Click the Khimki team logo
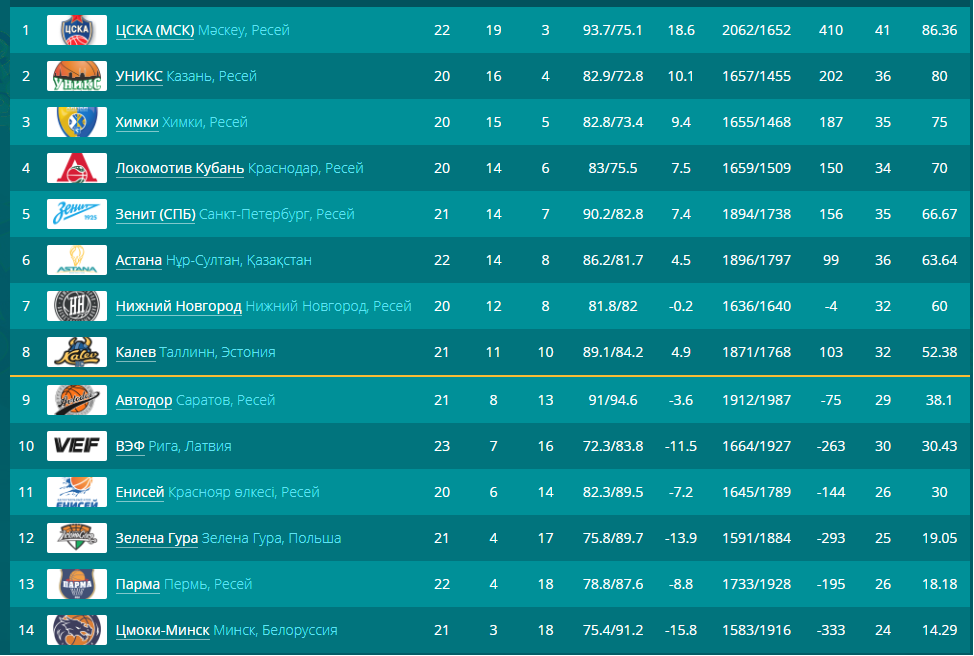 pyautogui.click(x=77, y=122)
